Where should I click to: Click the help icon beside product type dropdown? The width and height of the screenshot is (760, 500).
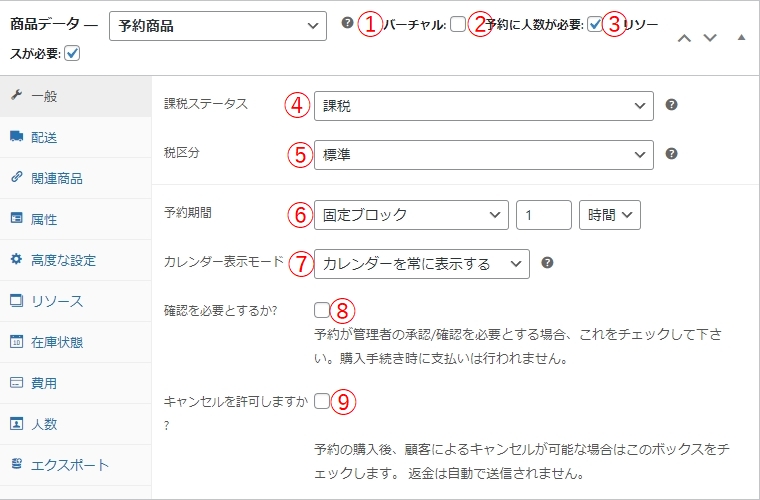[347, 24]
